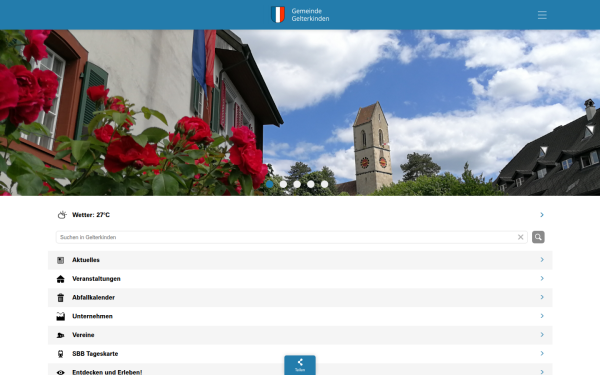
Task: Click the Wetter: 27°C label
Action: [91, 215]
